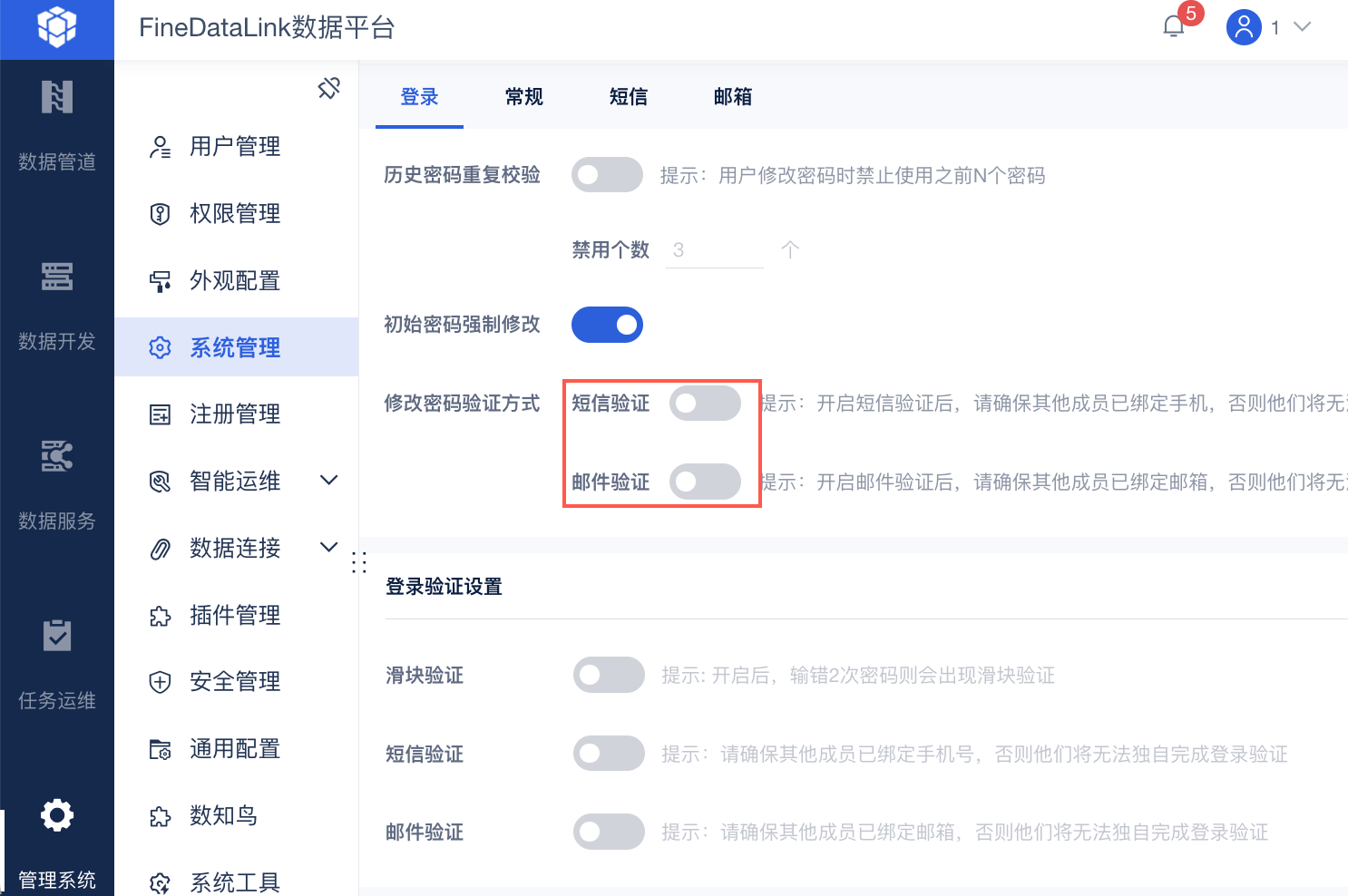Open the user account dropdown arrow
This screenshot has width=1348, height=896.
point(1303,27)
